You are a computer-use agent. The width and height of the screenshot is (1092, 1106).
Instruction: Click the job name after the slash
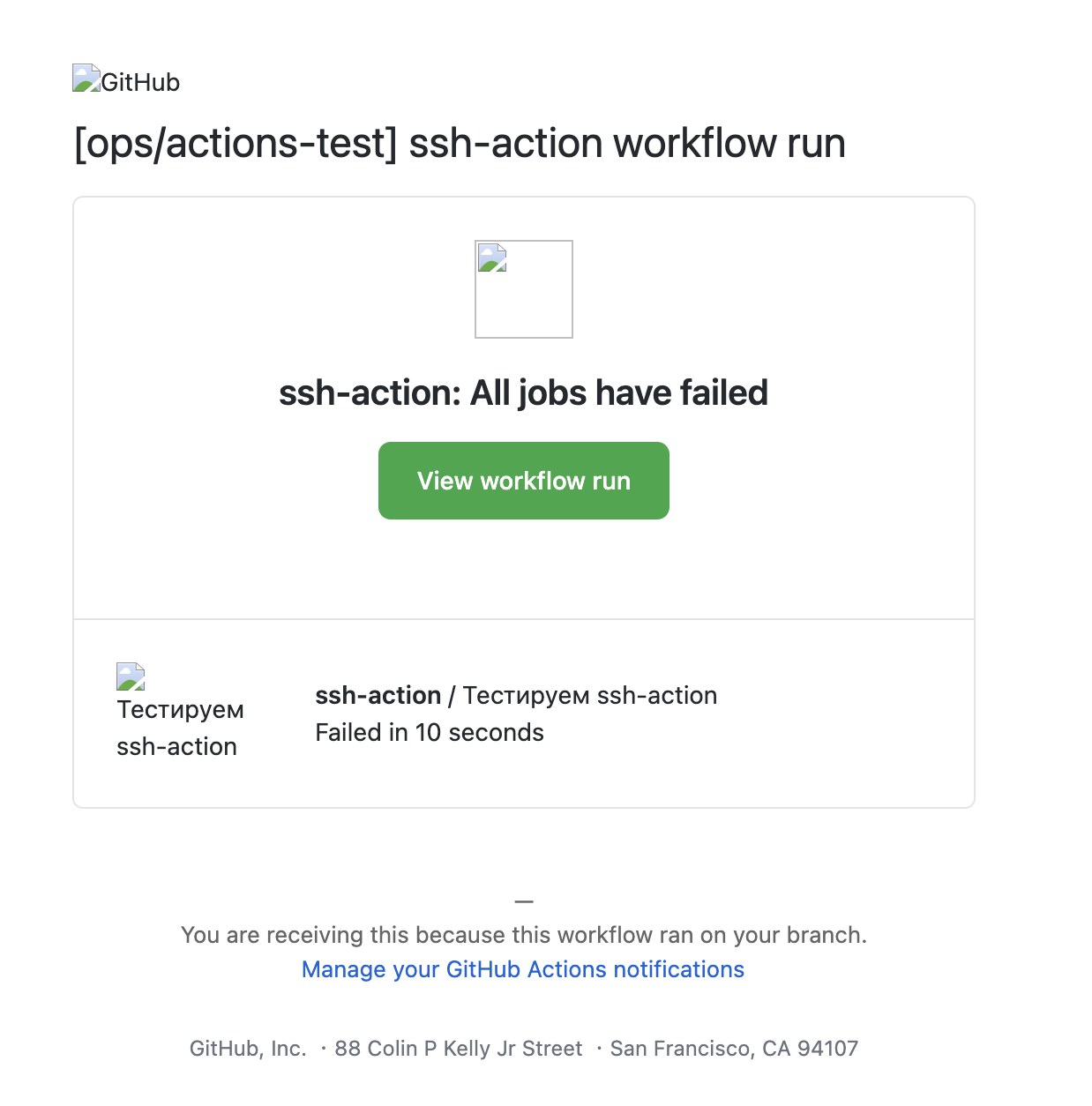coord(589,696)
